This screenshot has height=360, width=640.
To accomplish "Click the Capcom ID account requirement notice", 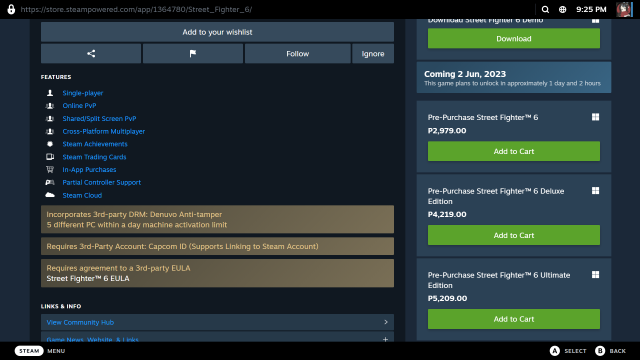I will (217, 246).
